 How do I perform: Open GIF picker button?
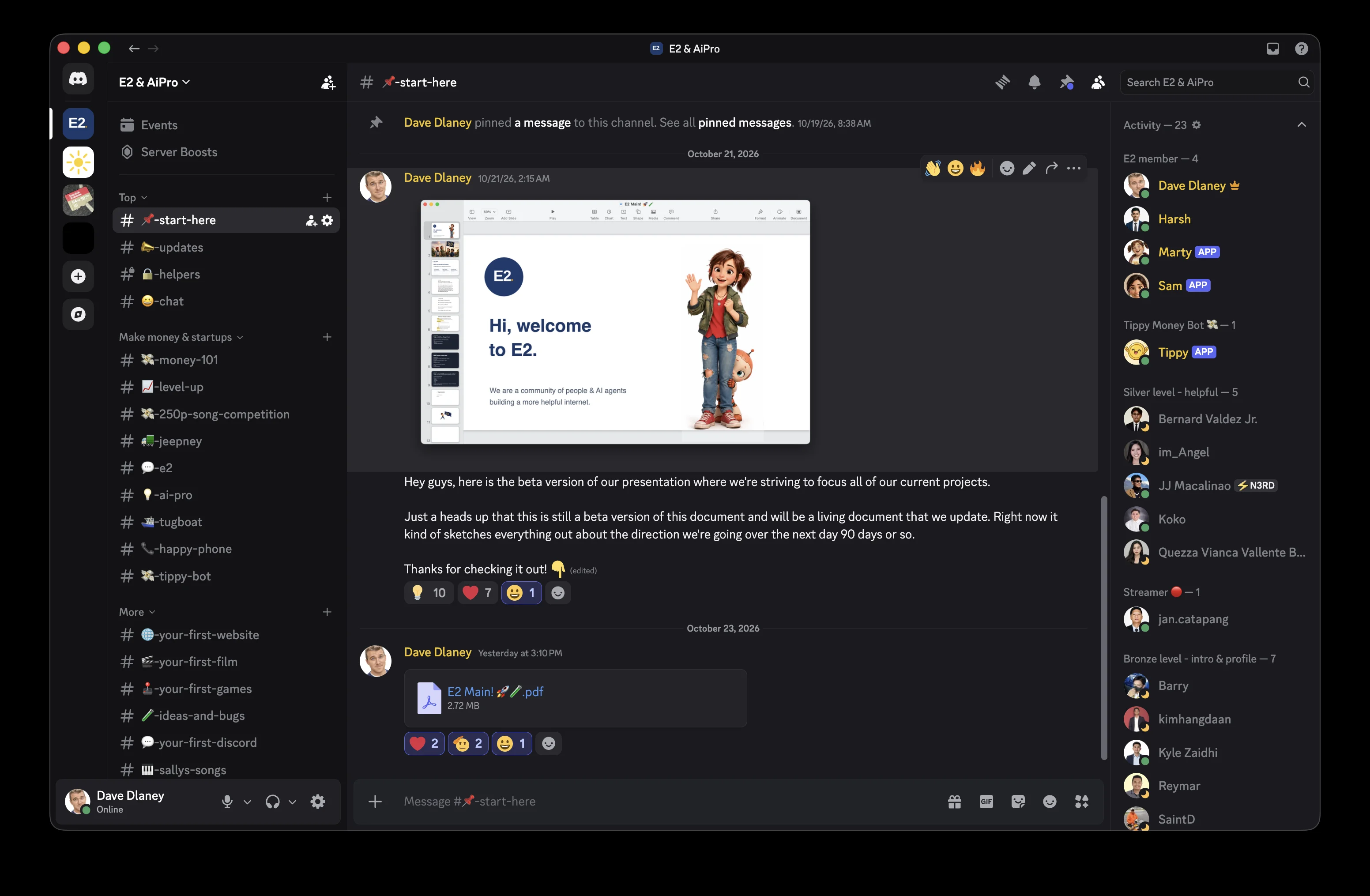click(x=986, y=802)
